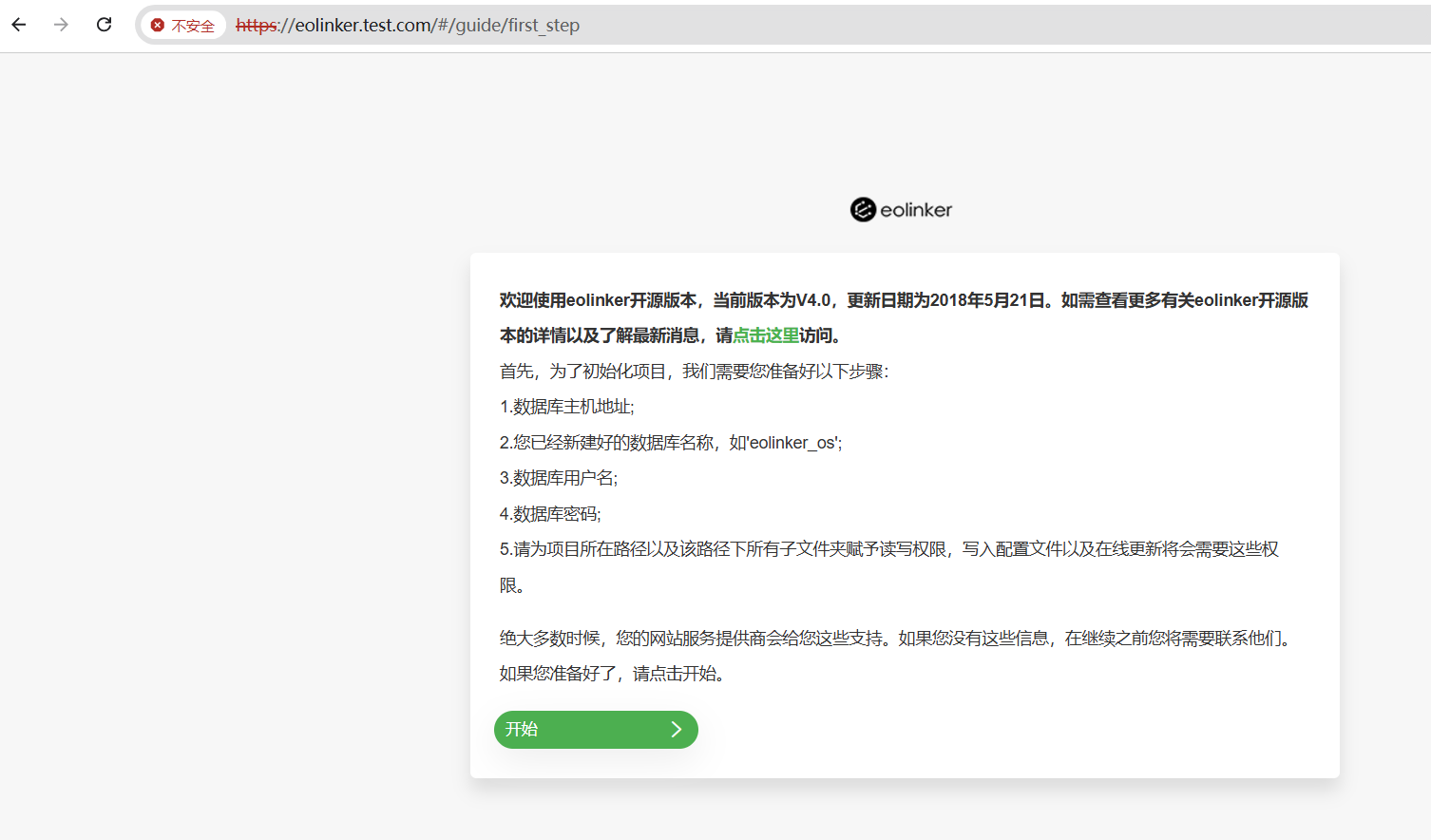Go back with the browser back arrow

pyautogui.click(x=19, y=25)
